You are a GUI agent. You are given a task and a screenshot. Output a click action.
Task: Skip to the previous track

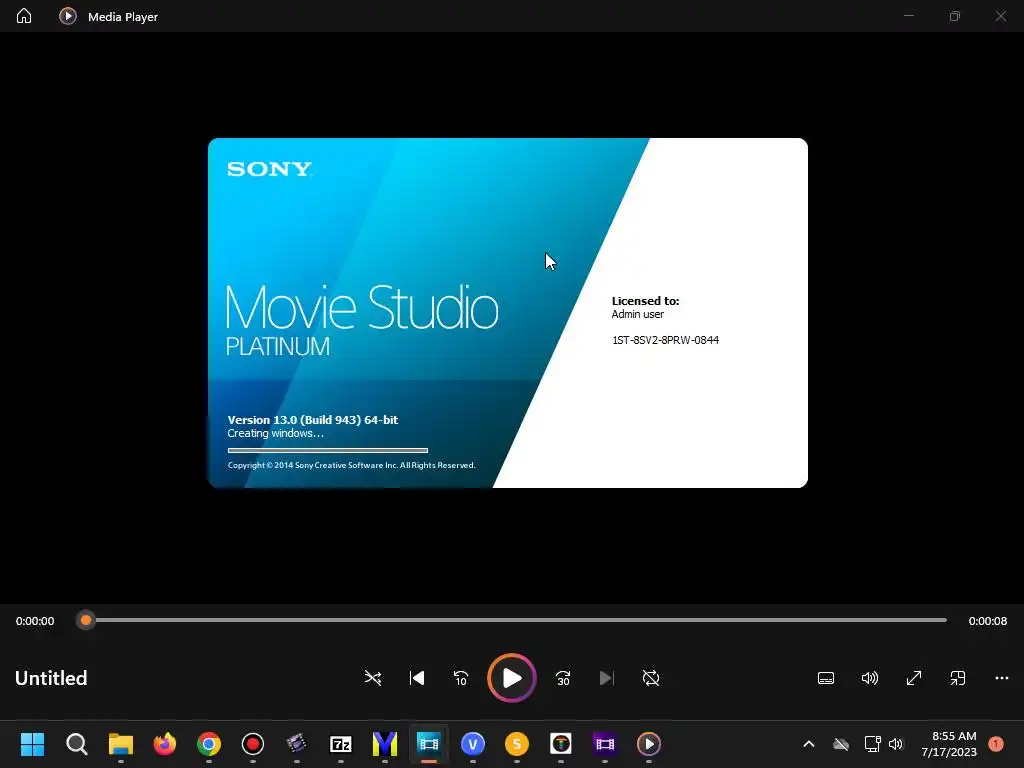[417, 678]
